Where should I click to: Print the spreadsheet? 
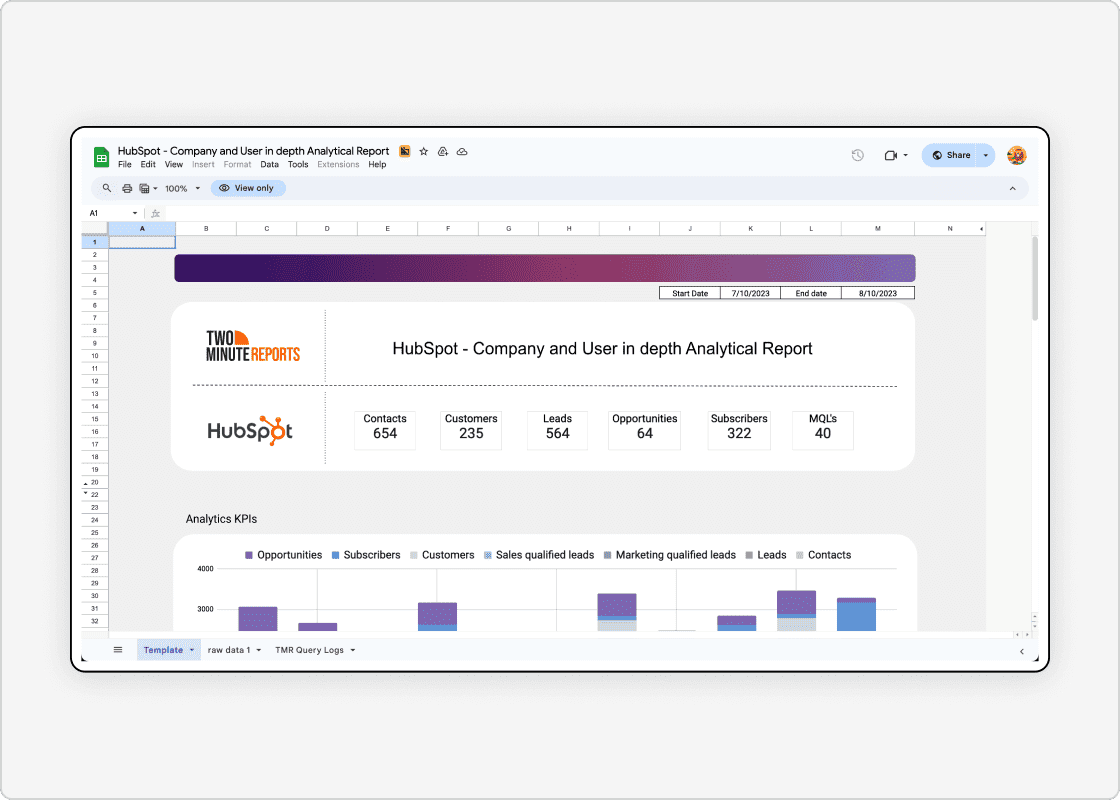coord(127,188)
